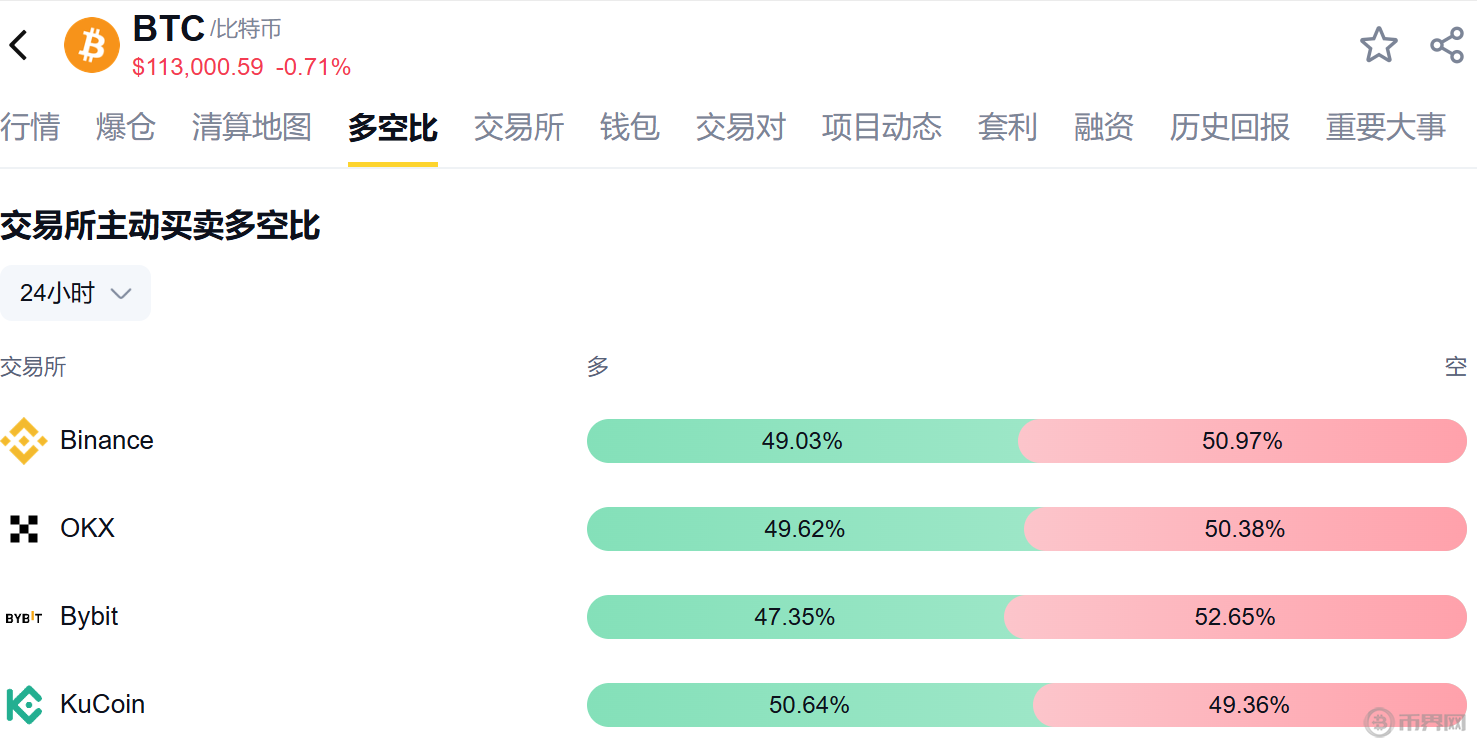1477x750 pixels.
Task: Click Binance green long bar 49.03%
Action: tap(803, 441)
